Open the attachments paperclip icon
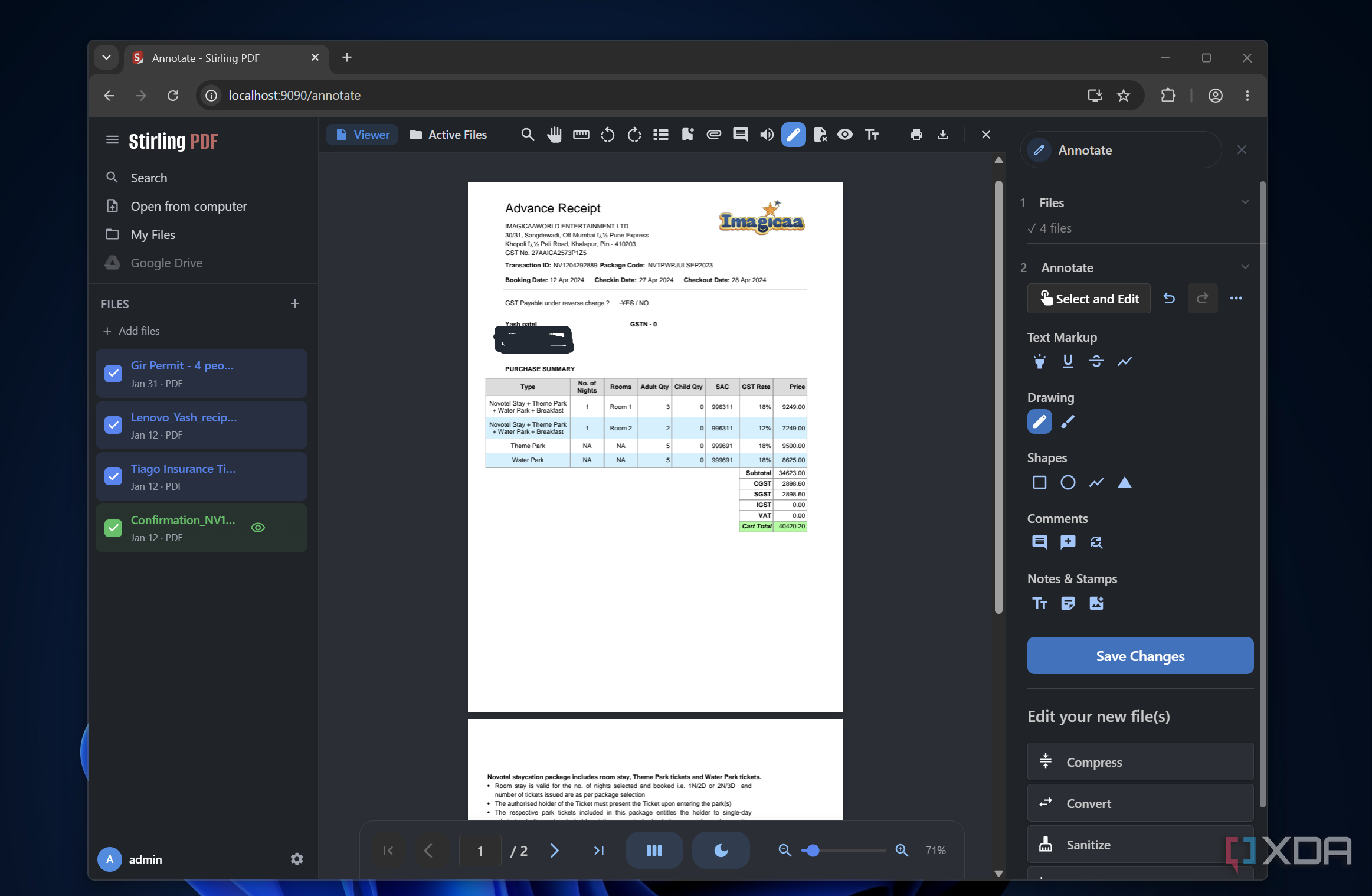 coord(714,135)
